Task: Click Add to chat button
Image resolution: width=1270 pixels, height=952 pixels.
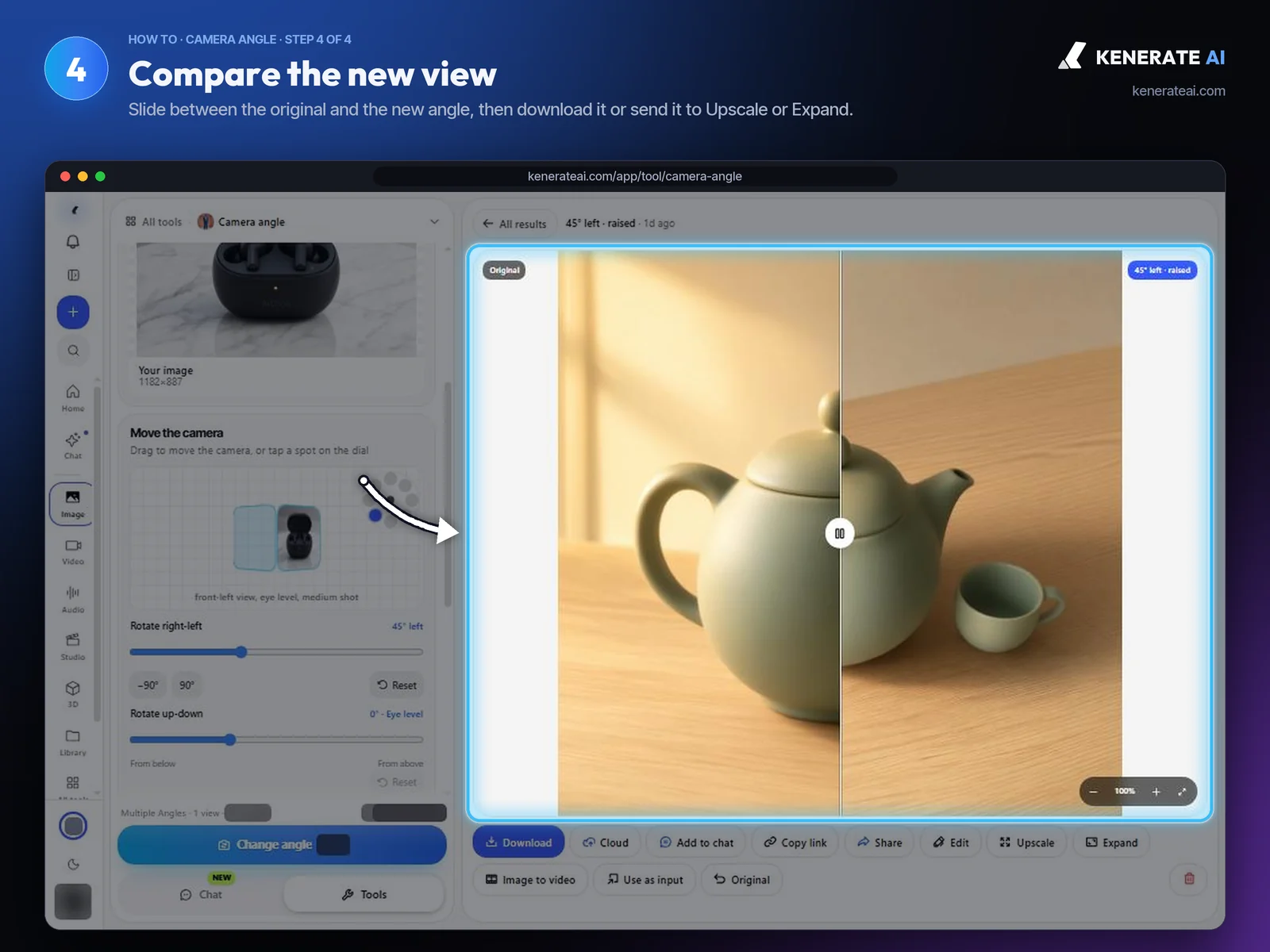Action: point(696,843)
